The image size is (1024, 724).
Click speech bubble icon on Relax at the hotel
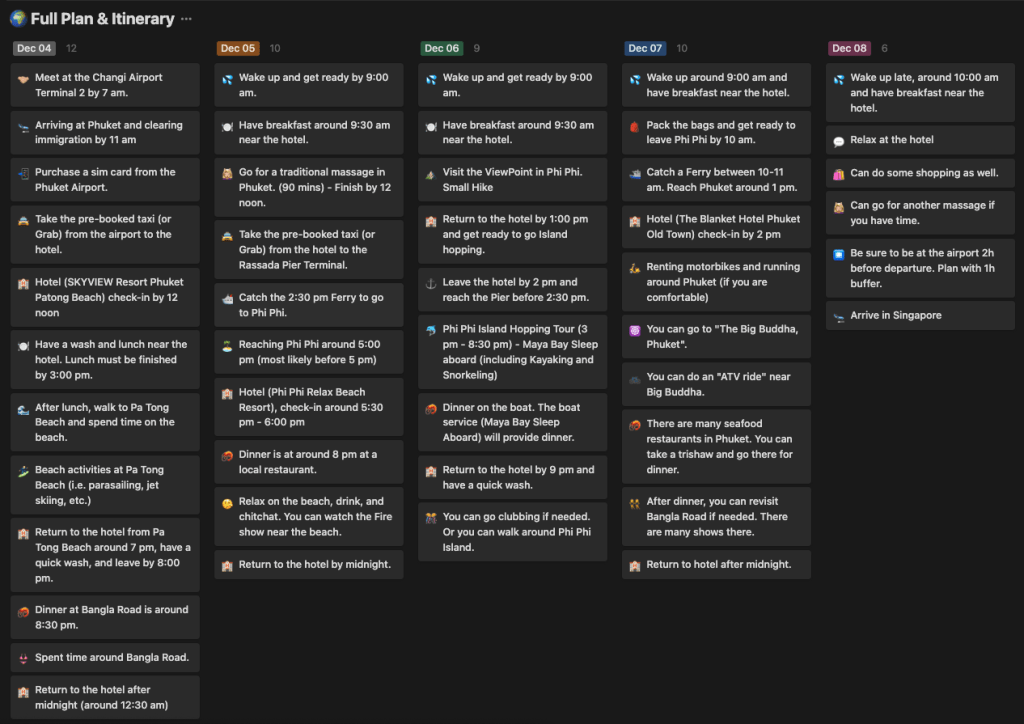pyautogui.click(x=839, y=142)
